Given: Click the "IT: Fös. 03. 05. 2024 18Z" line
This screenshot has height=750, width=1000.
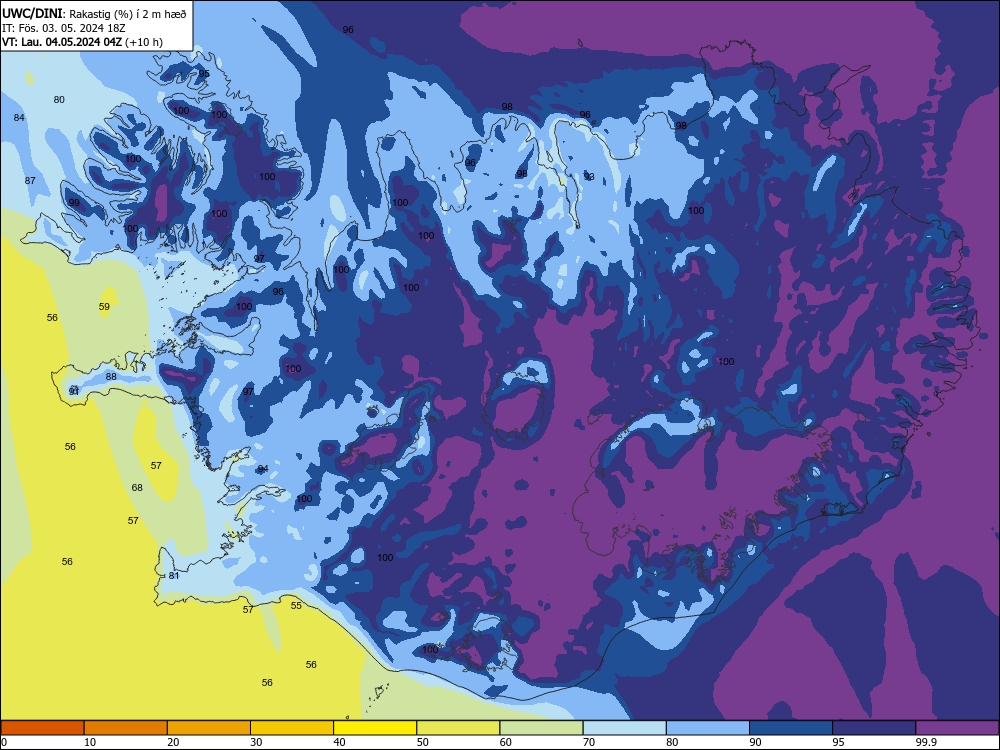Looking at the screenshot, I should pos(64,28).
